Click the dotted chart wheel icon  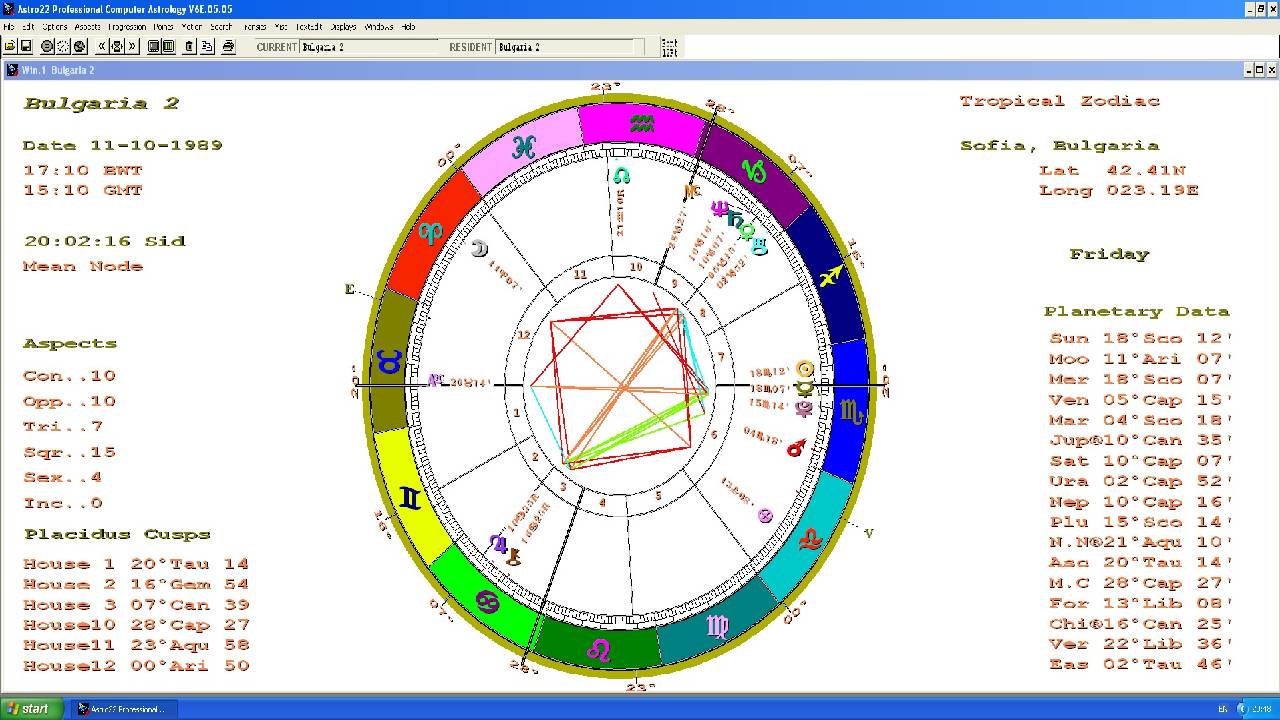[x=63, y=46]
